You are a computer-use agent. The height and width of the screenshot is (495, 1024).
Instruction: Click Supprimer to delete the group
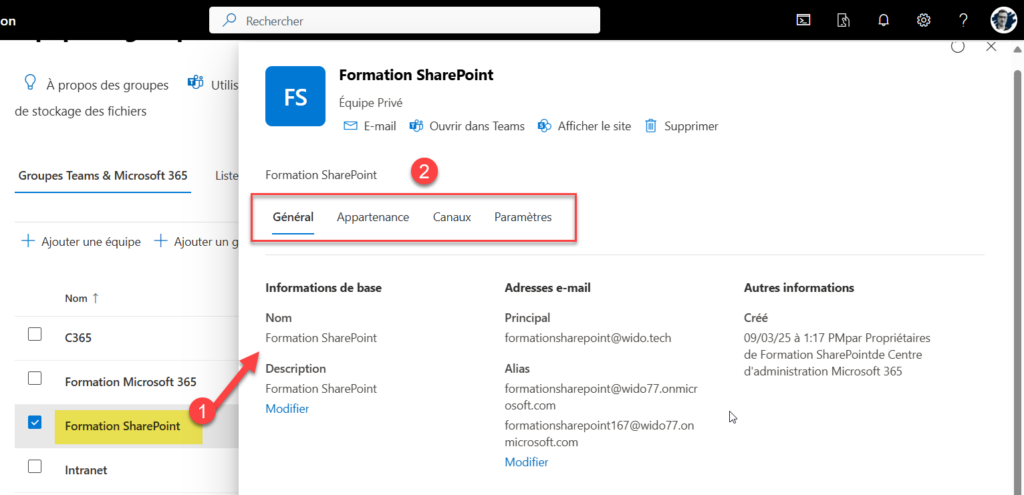[682, 126]
